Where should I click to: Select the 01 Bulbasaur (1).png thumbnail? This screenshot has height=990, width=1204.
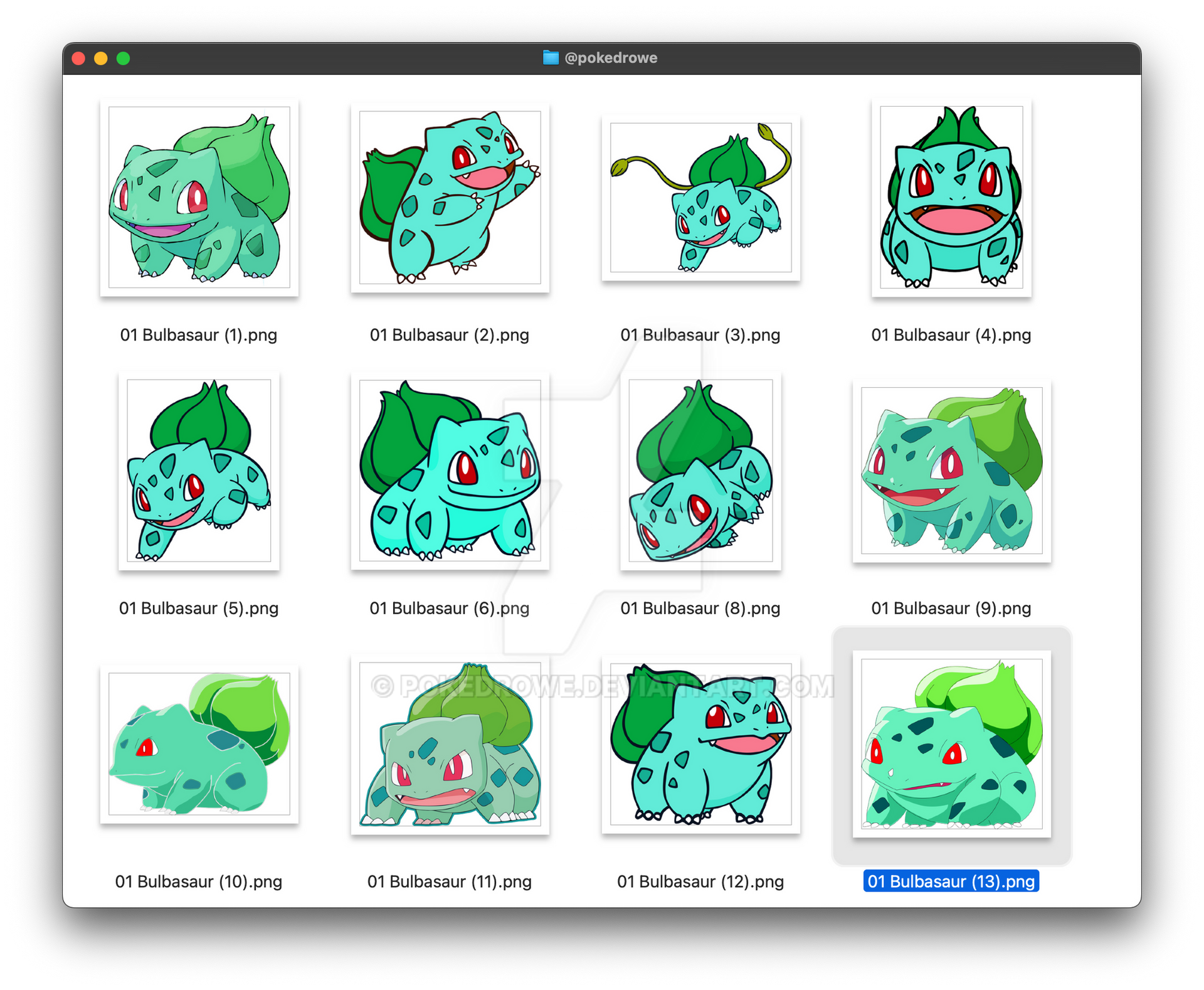point(199,197)
